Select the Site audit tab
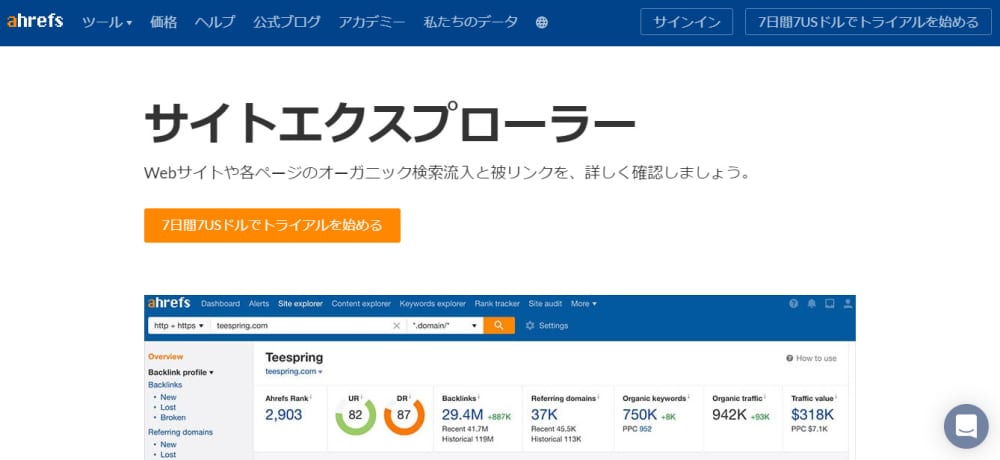This screenshot has width=1000, height=460. coord(545,304)
